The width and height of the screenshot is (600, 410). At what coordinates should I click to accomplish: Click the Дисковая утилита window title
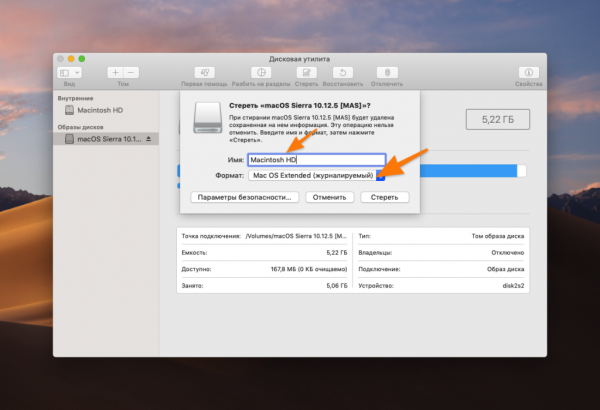[x=299, y=59]
